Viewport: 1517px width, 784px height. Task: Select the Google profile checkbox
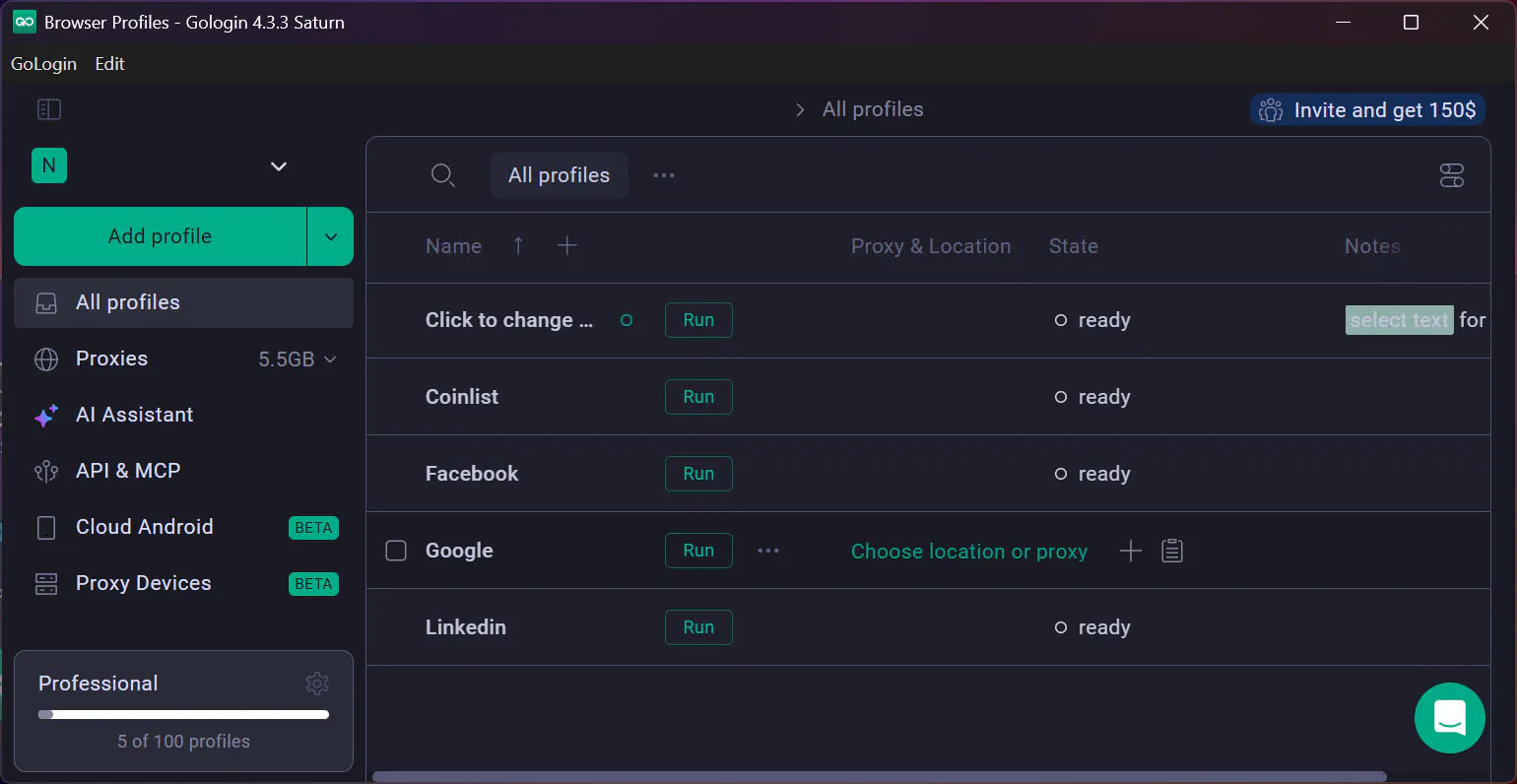396,551
